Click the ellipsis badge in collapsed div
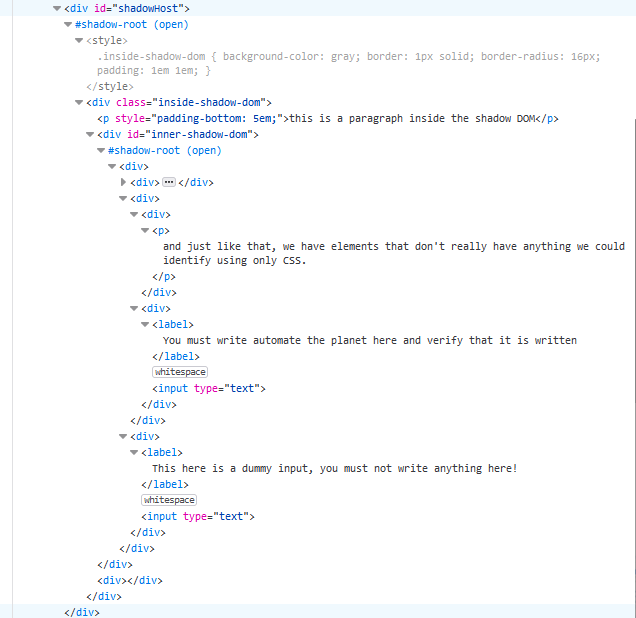Image resolution: width=636 pixels, height=618 pixels. (169, 182)
